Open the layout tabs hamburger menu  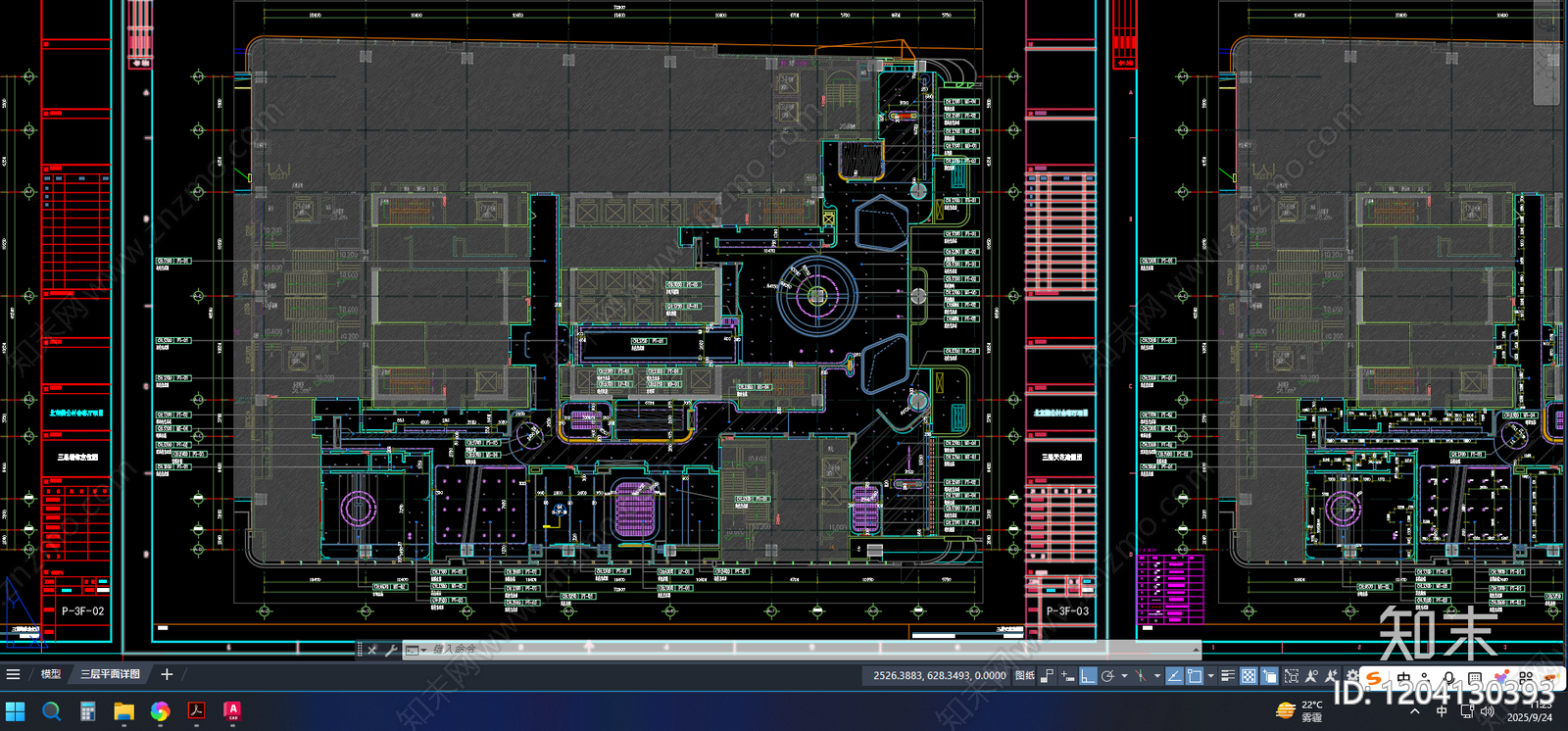14,674
